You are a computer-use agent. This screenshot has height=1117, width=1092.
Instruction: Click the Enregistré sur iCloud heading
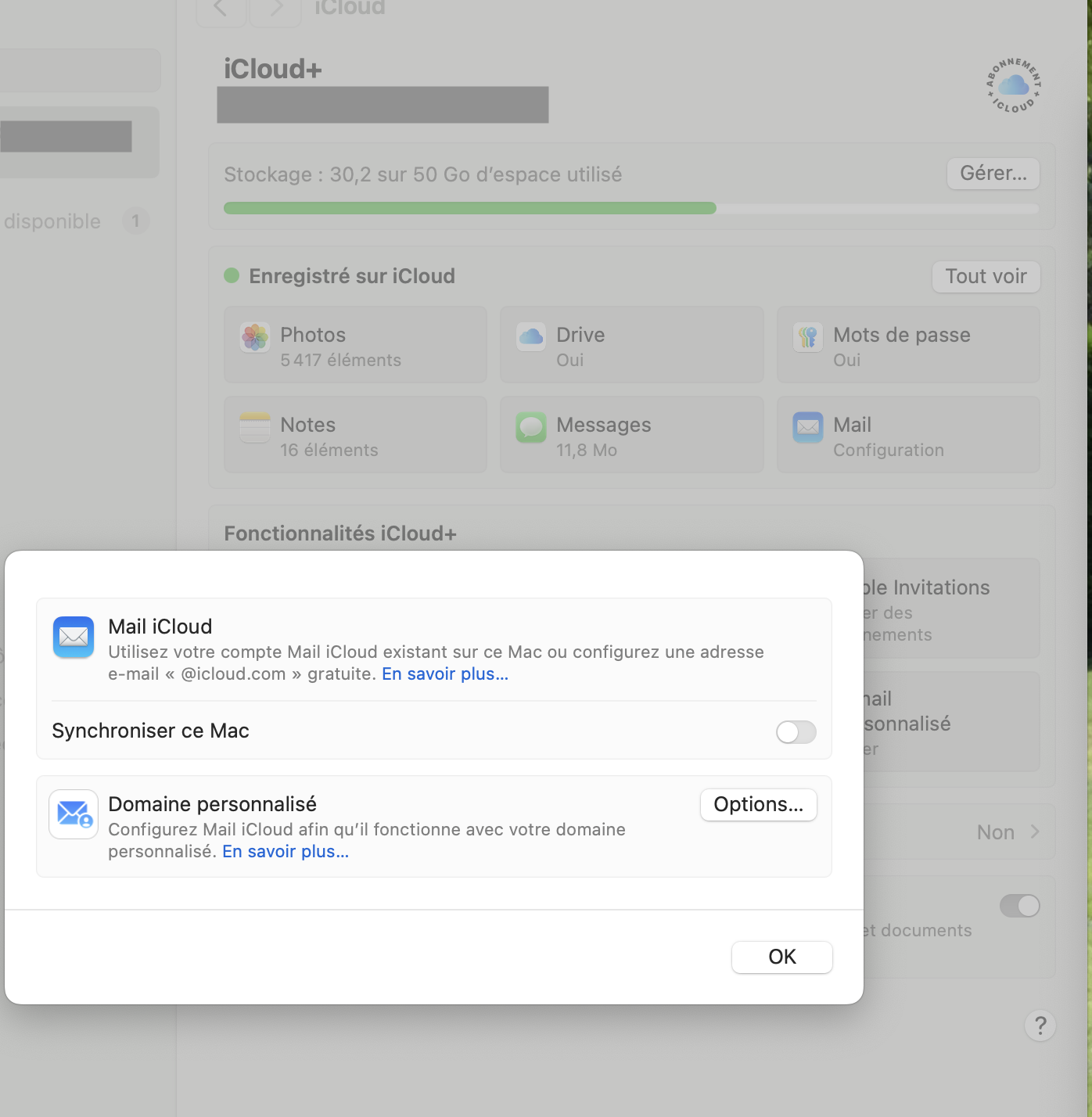352,276
